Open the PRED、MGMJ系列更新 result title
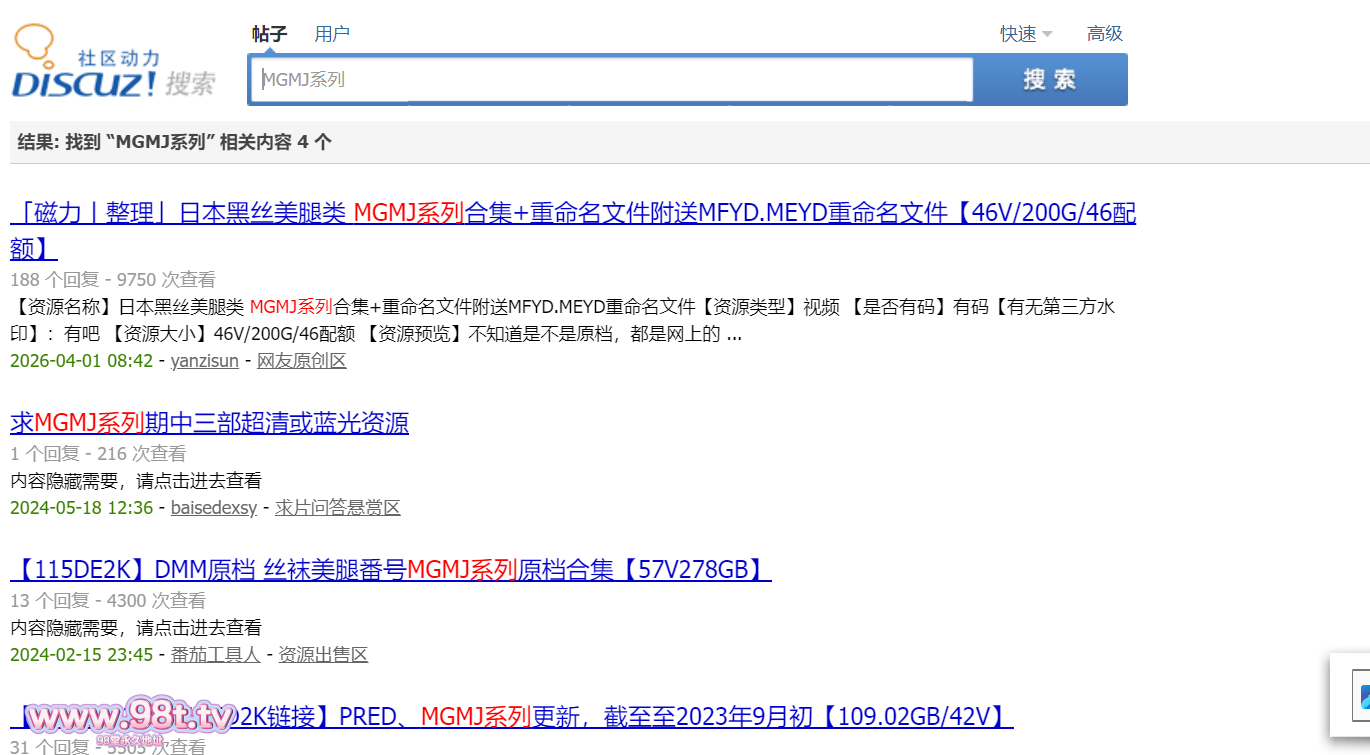The height and width of the screenshot is (755, 1370). 512,717
